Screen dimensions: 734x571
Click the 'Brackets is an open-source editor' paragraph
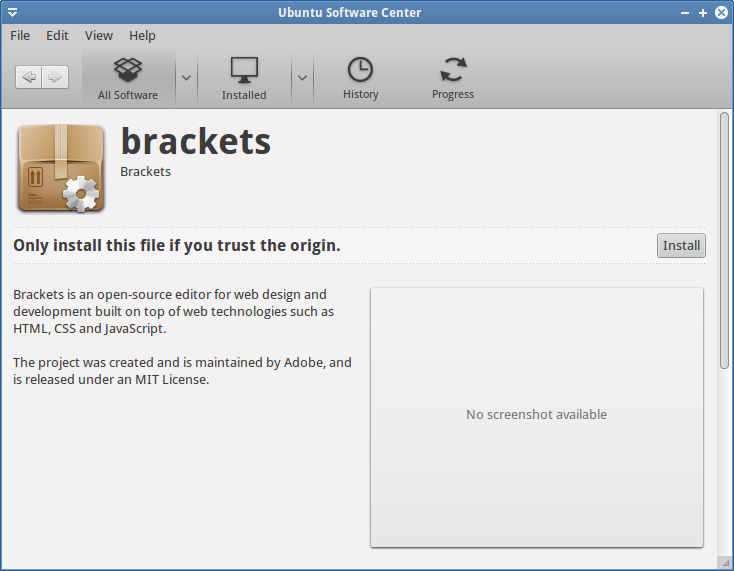coord(173,311)
